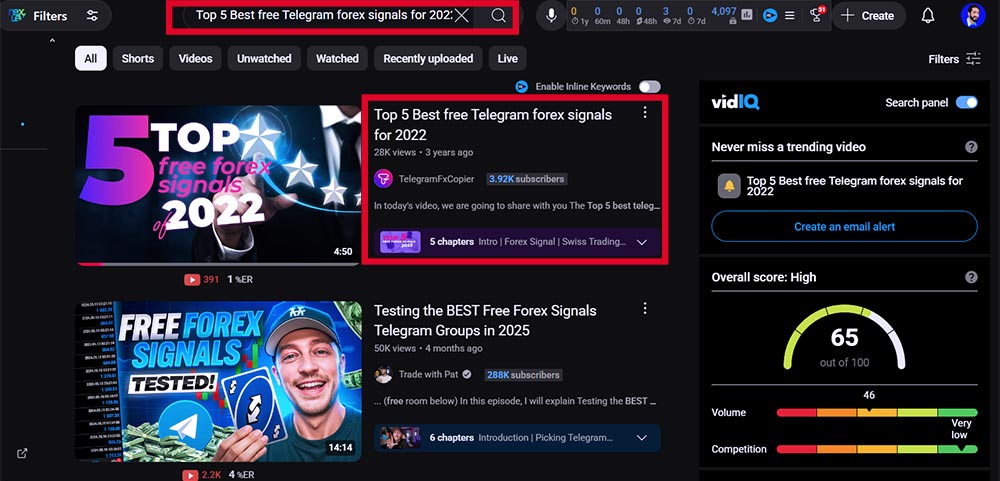Open the Trade with Pat channel avatar
This screenshot has width=1000, height=481.
(383, 374)
